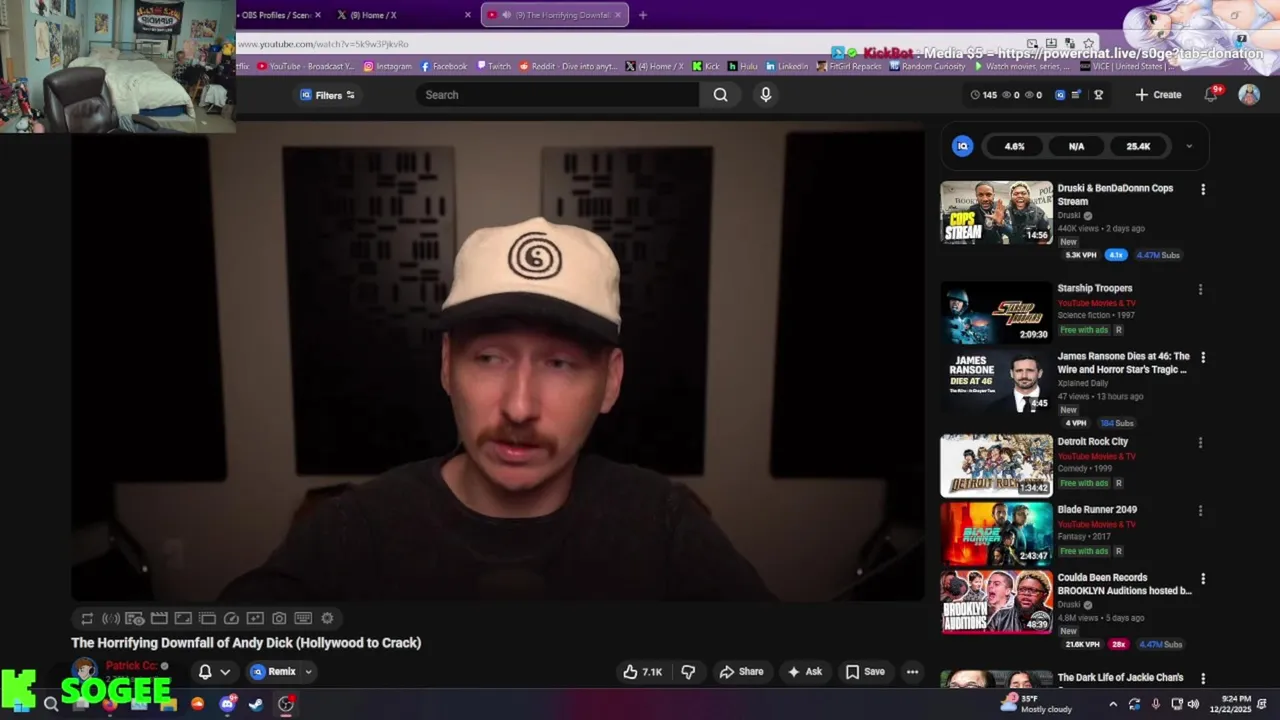This screenshot has height=720, width=1280.
Task: Open OBS Studio from the taskbar
Action: tap(286, 704)
